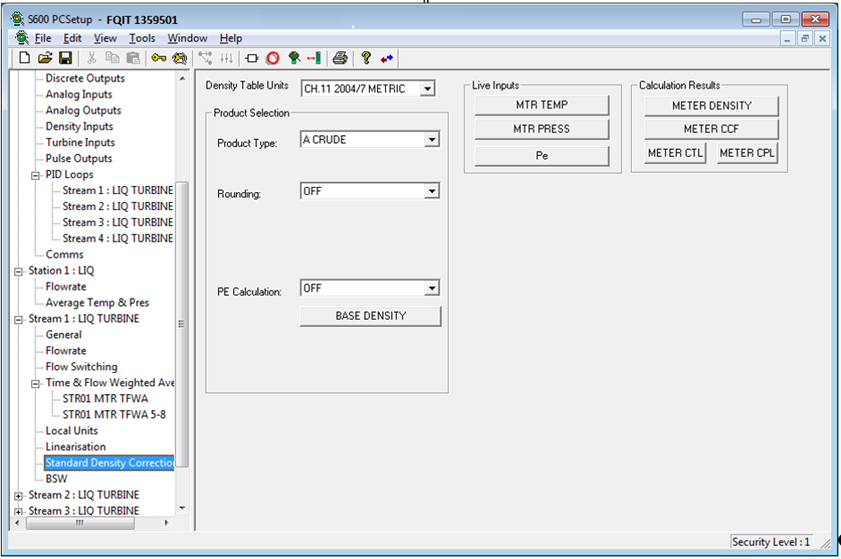Click the Save floppy disk icon
Image resolution: width=841 pixels, height=559 pixels.
(65, 58)
